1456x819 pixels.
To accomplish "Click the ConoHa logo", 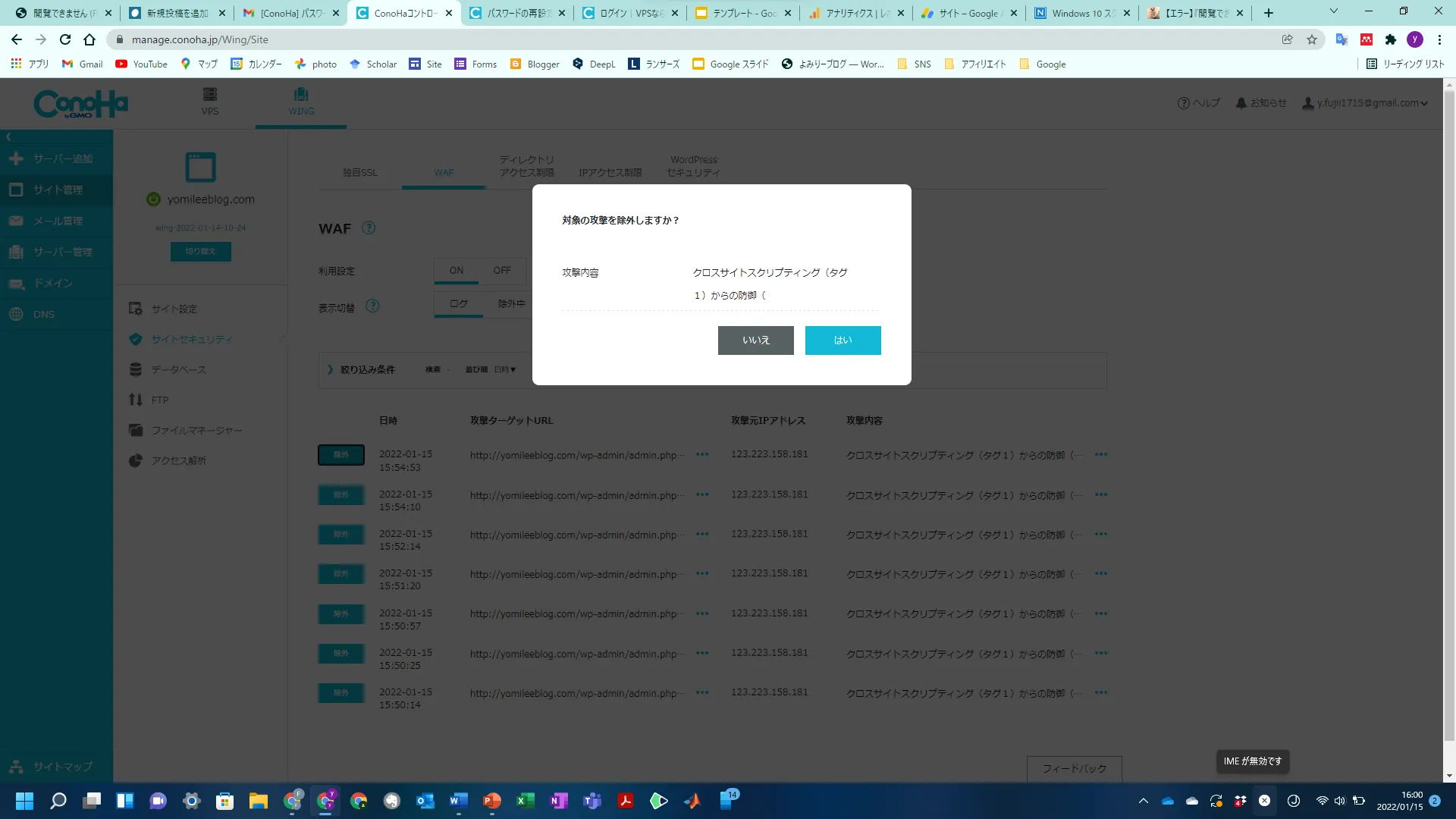I will point(81,104).
